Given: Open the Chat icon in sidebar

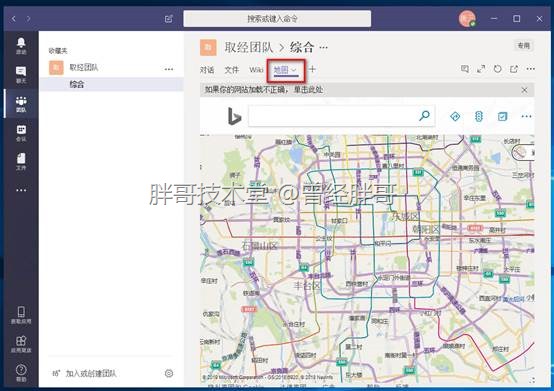Looking at the screenshot, I should pyautogui.click(x=21, y=75).
